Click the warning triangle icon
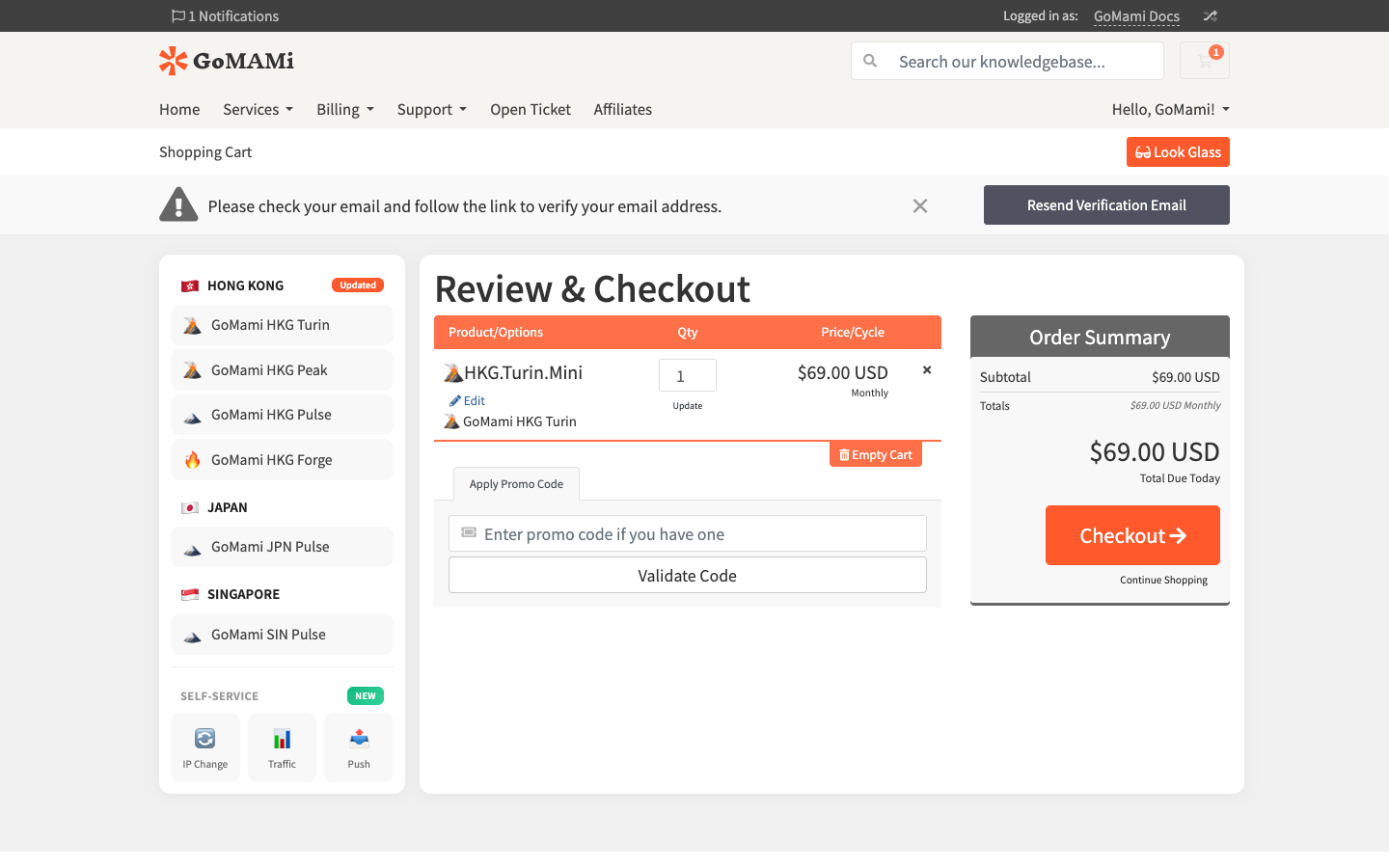 tap(178, 204)
